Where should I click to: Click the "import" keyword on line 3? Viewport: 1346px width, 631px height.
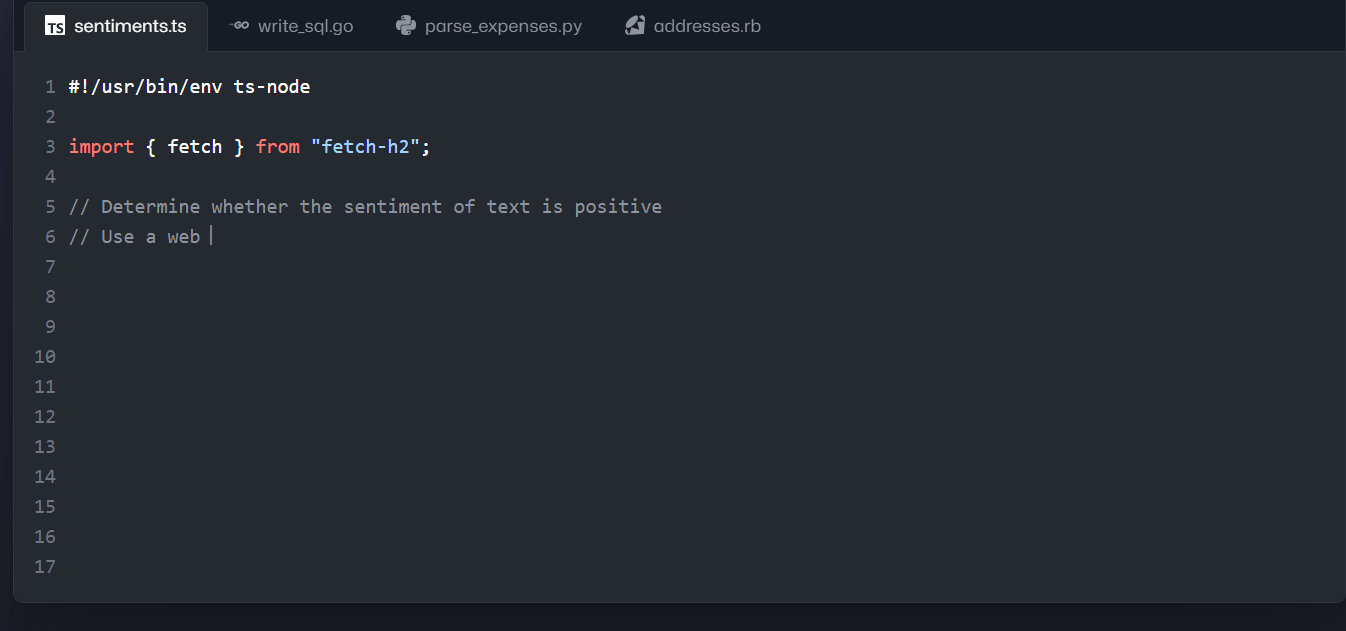coord(101,147)
